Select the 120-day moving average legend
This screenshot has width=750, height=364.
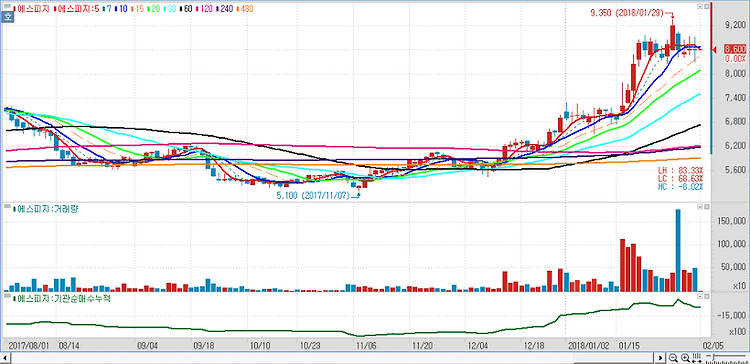[x=204, y=9]
